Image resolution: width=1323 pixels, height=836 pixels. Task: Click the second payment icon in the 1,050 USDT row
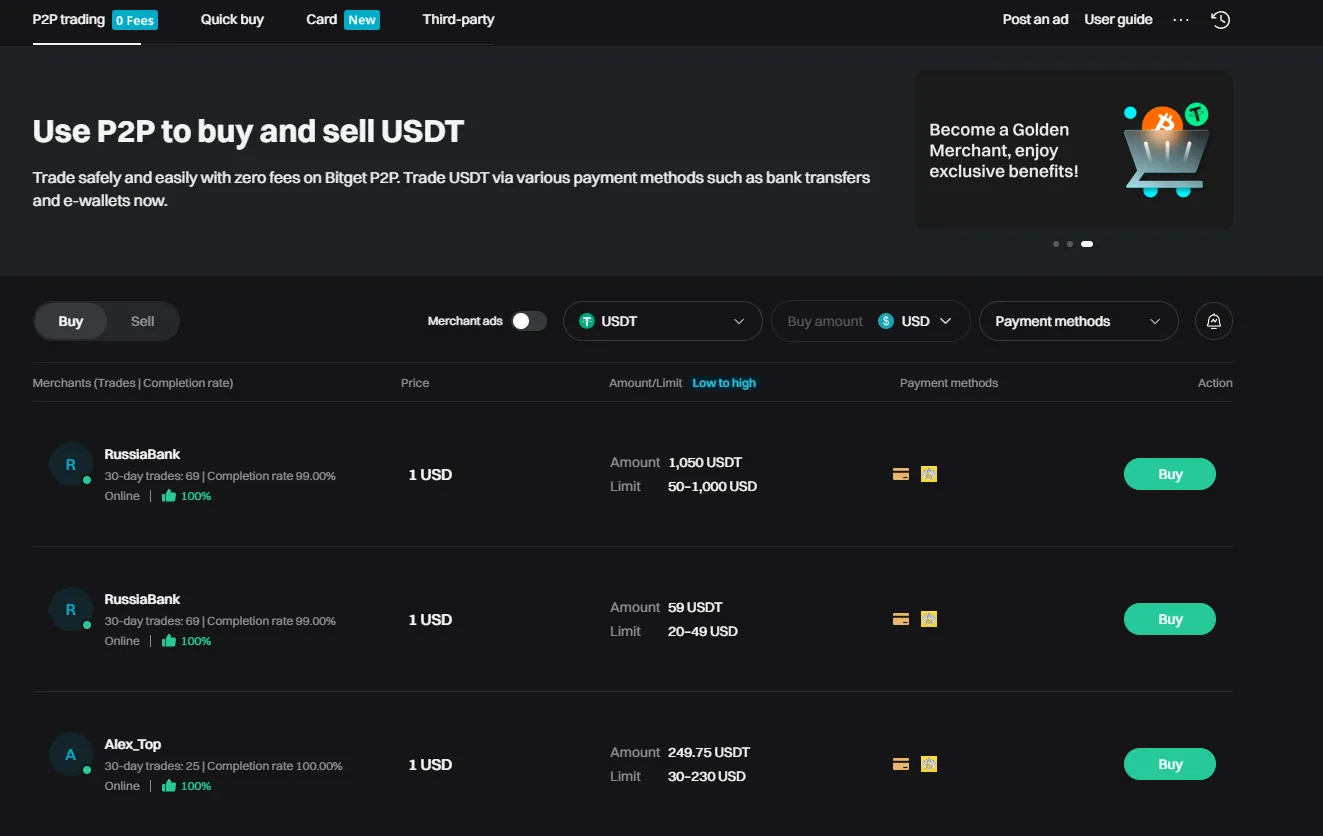pos(929,474)
